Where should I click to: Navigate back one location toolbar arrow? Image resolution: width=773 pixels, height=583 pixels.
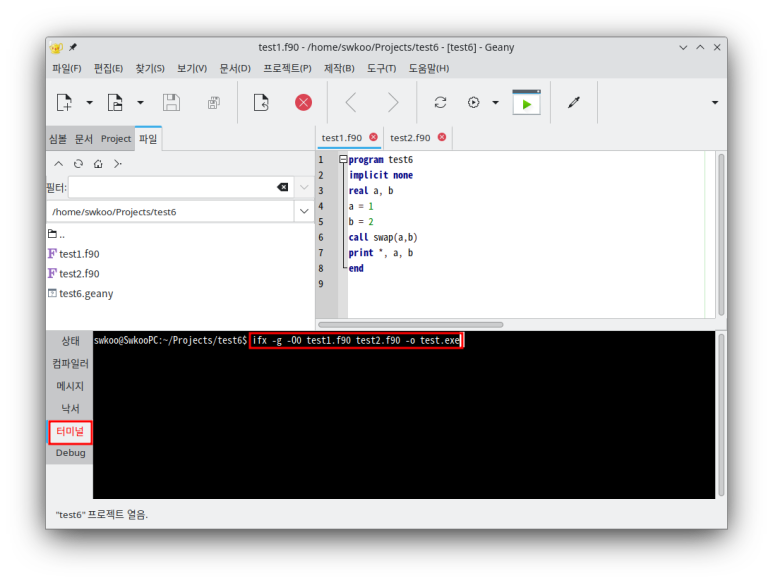pos(351,103)
